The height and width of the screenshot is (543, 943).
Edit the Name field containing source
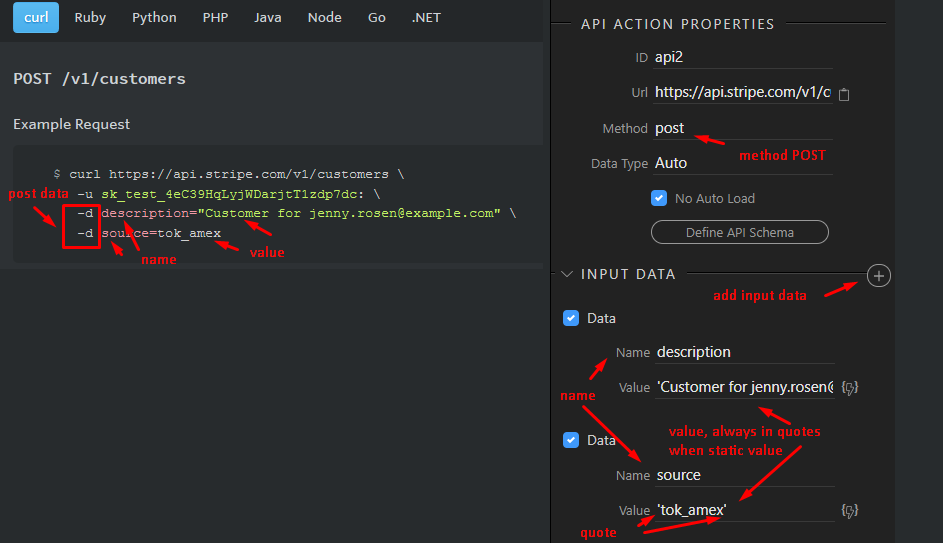point(745,475)
